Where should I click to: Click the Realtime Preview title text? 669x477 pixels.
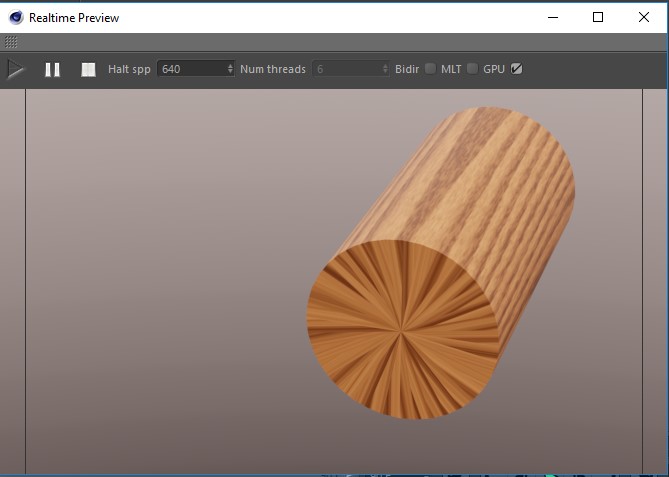74,17
